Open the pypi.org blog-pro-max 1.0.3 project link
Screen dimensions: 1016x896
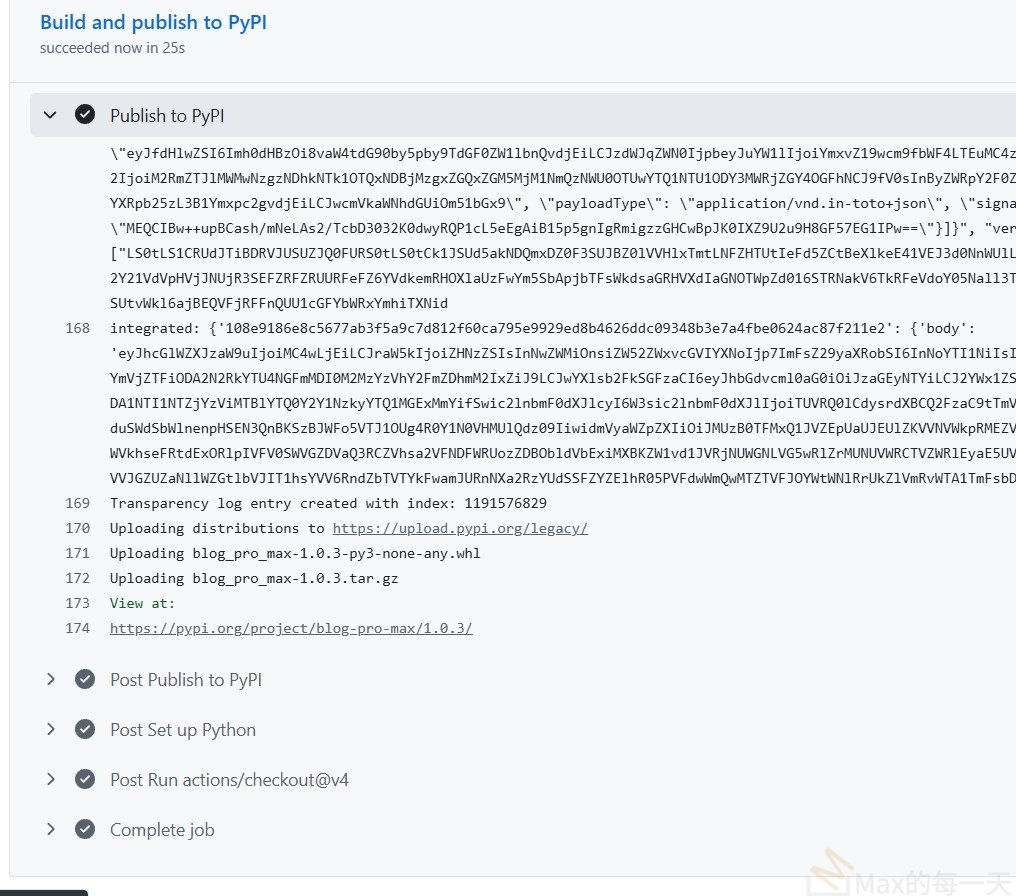tap(291, 628)
